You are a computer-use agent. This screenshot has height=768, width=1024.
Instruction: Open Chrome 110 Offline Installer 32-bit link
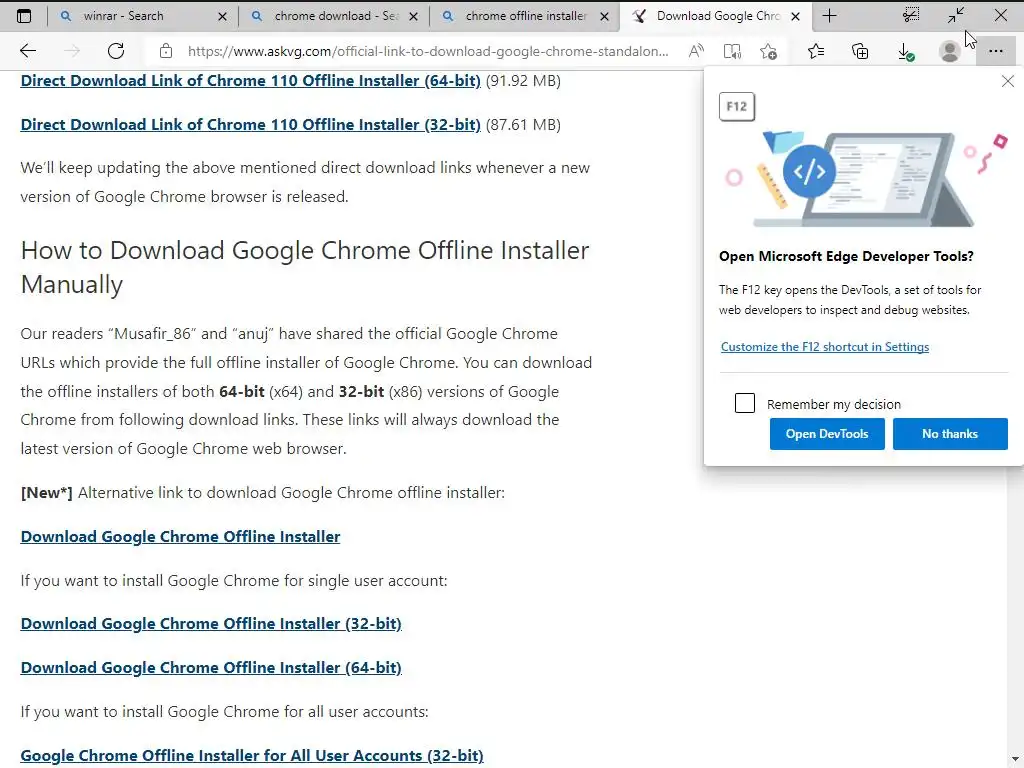(x=250, y=125)
